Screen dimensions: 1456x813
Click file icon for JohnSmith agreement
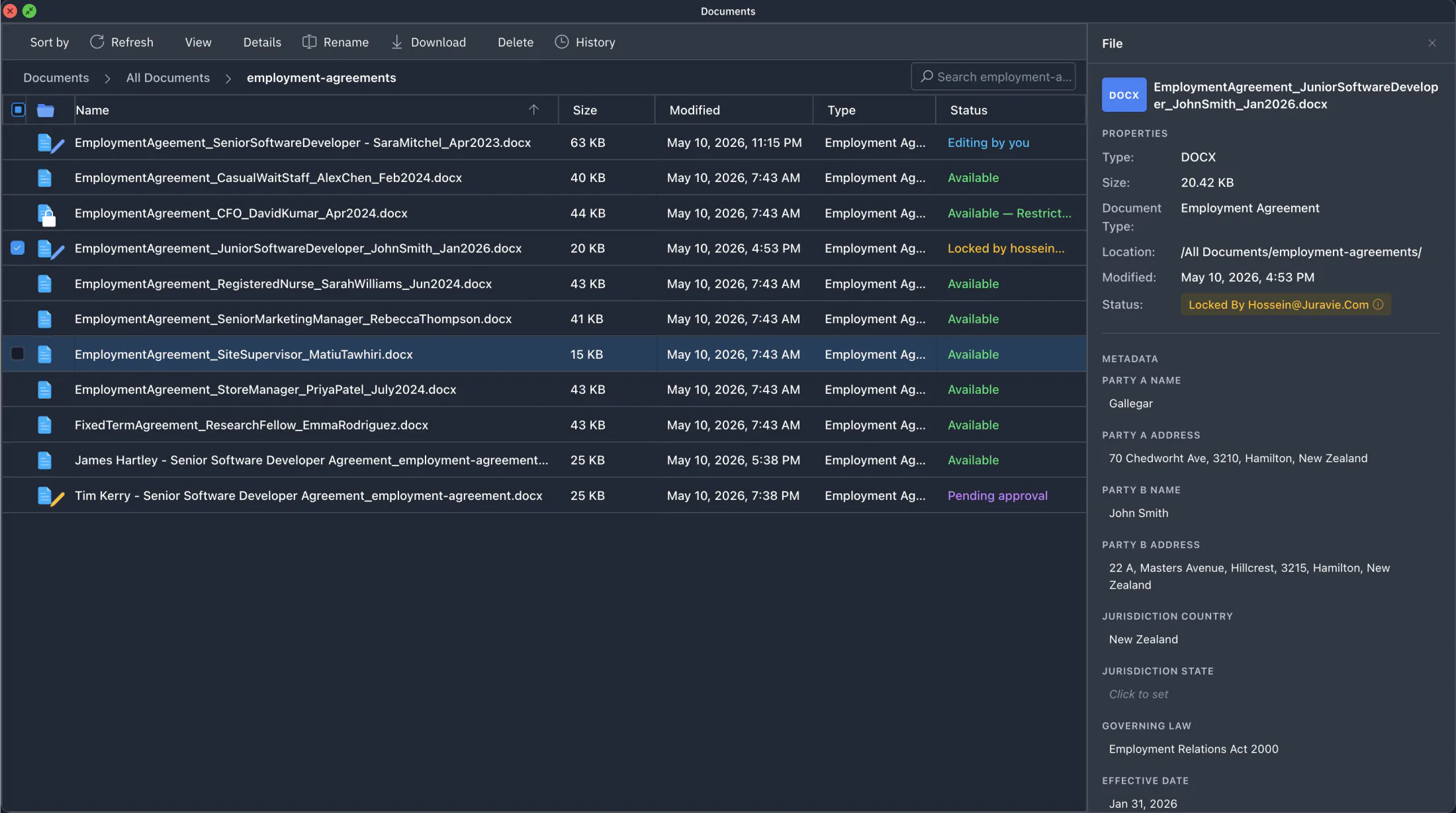[50, 249]
